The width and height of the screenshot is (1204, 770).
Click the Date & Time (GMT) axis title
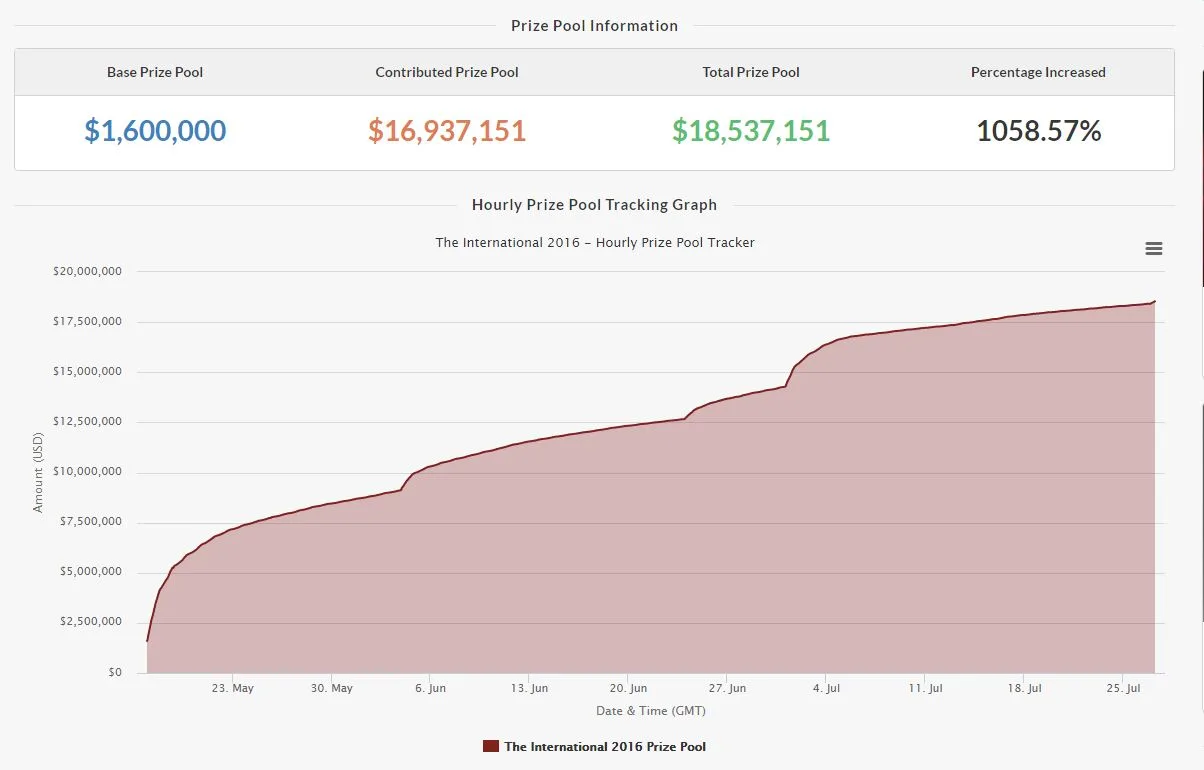click(x=651, y=711)
